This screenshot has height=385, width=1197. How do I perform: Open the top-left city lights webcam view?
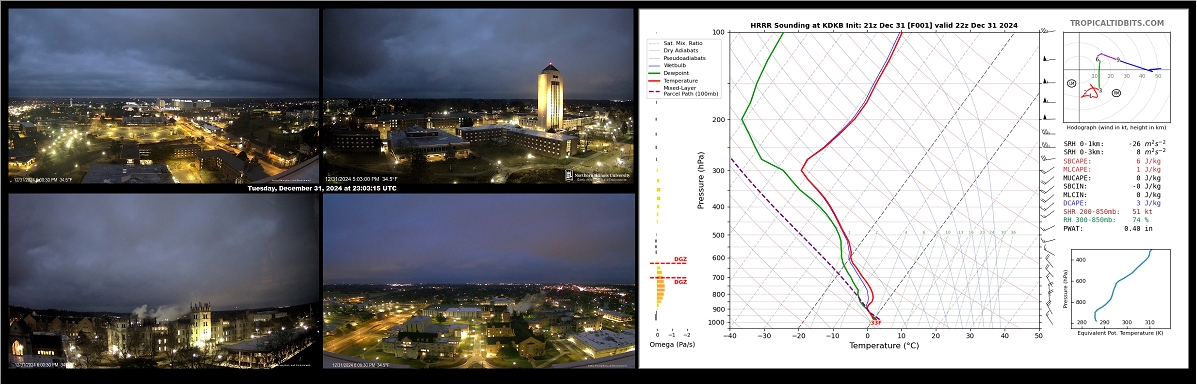(x=163, y=95)
